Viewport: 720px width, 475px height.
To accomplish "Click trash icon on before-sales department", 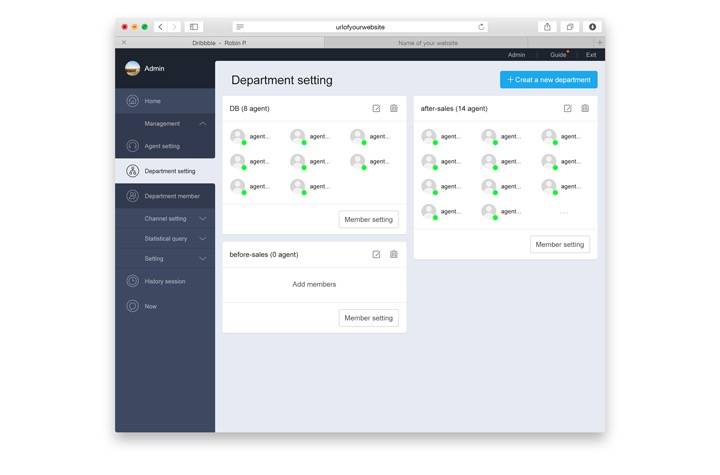I will click(394, 254).
